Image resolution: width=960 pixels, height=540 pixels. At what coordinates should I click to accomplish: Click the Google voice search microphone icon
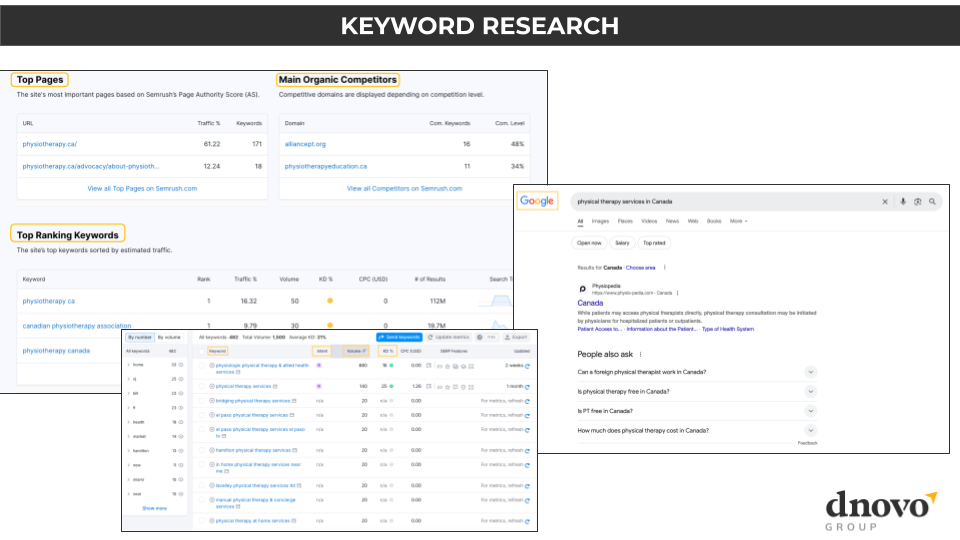[903, 201]
